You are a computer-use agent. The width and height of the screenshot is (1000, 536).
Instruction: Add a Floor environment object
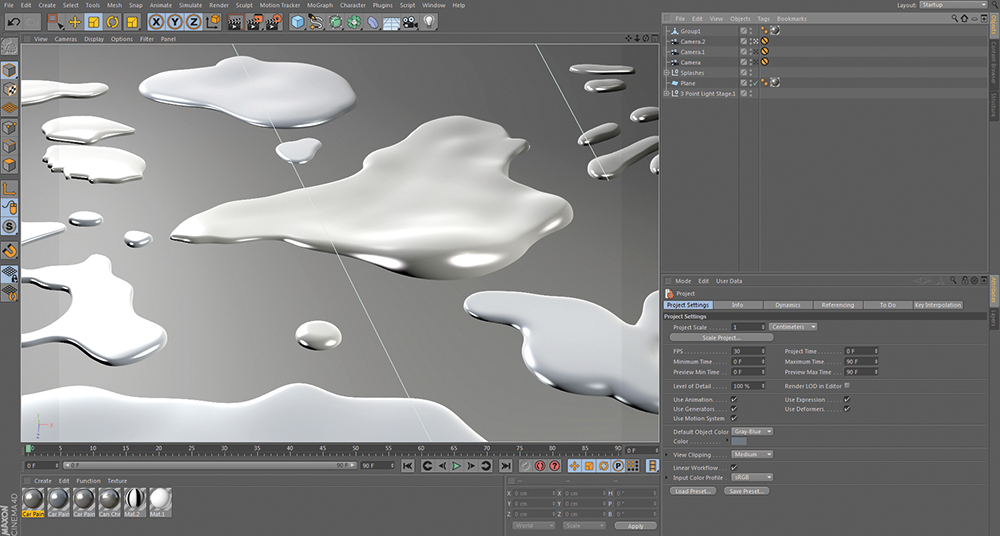391,22
